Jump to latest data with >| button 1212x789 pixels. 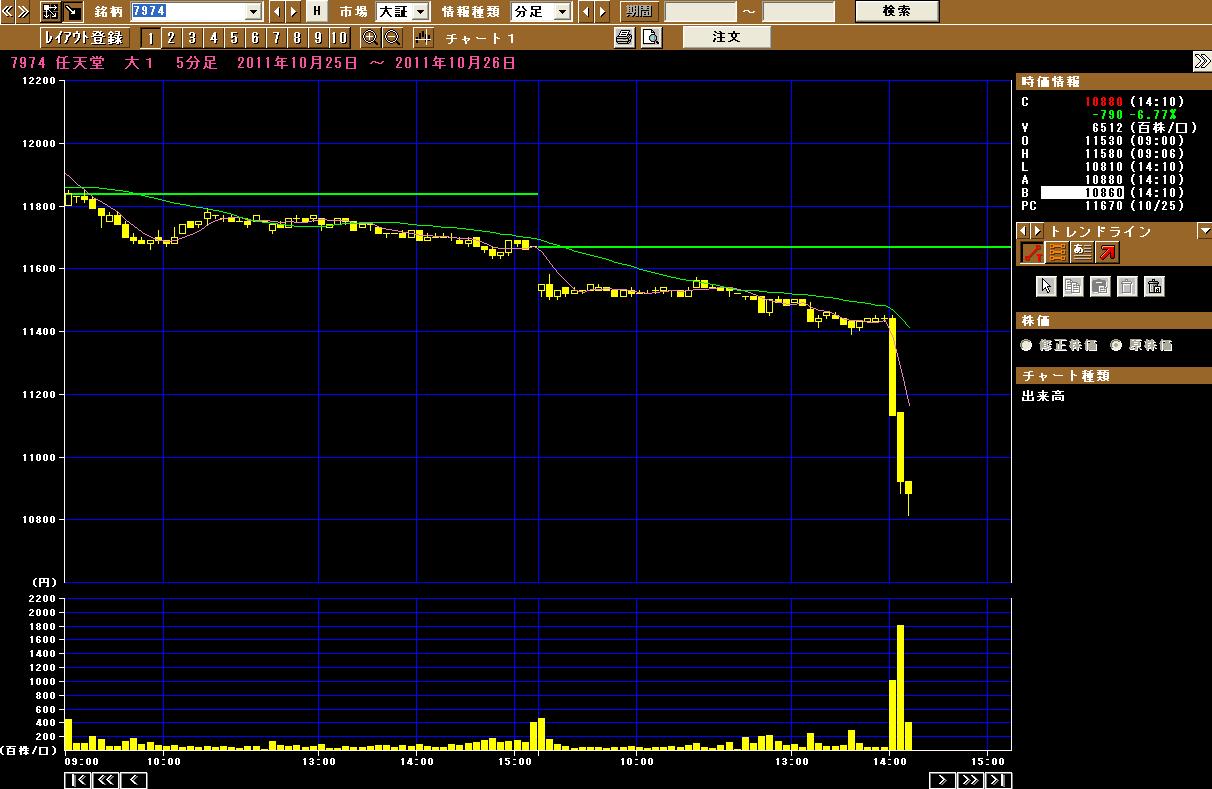(x=998, y=781)
